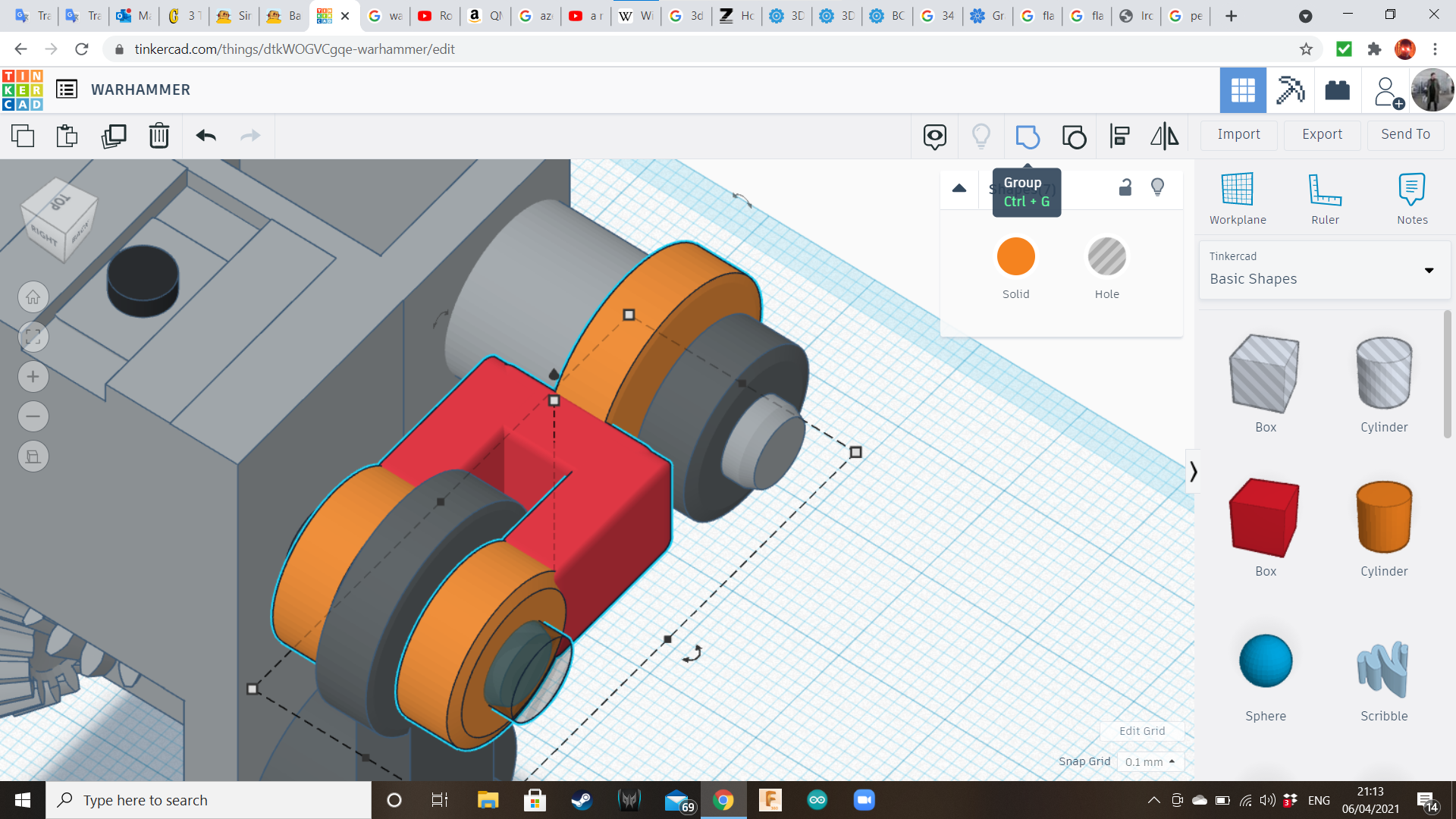Click the Ungroup icon in toolbar

1074,136
